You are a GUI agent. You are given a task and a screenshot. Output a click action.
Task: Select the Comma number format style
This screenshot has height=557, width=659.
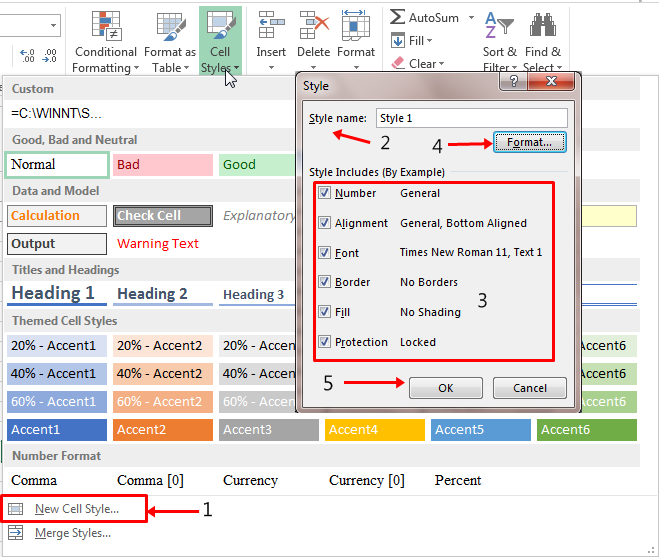tap(34, 480)
